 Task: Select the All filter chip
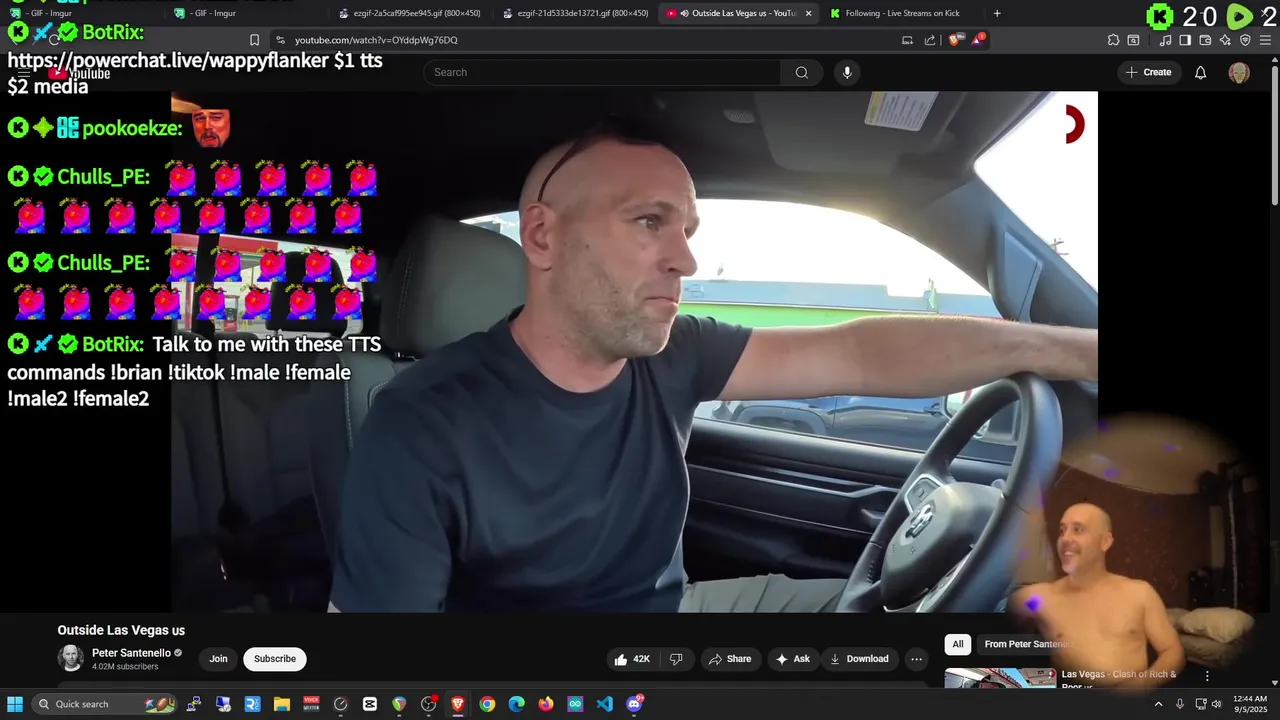(958, 644)
